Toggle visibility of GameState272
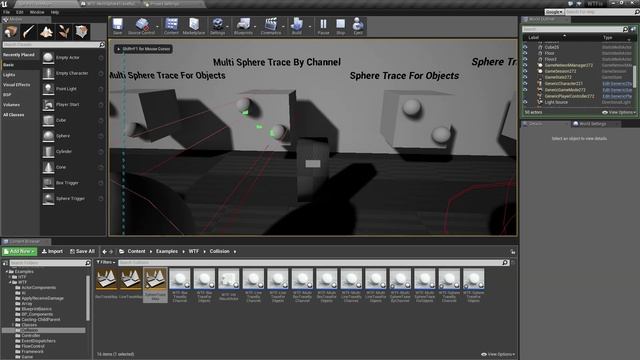The image size is (640, 360). (x=525, y=77)
